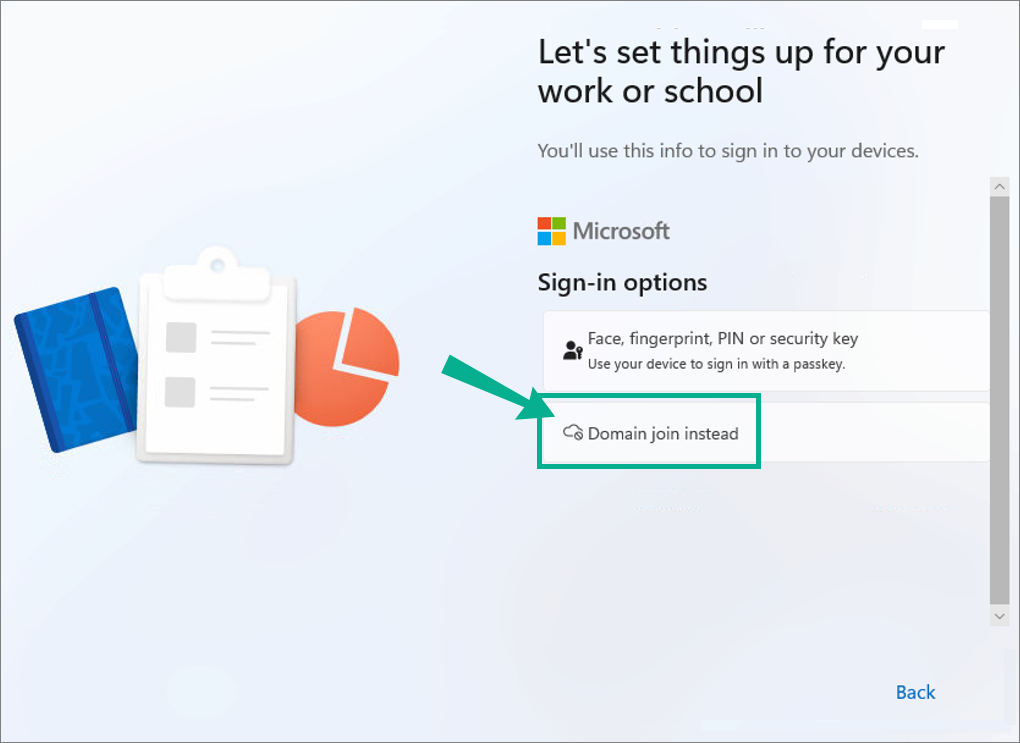Click the scrollbar up arrow
1020x743 pixels.
coord(999,187)
